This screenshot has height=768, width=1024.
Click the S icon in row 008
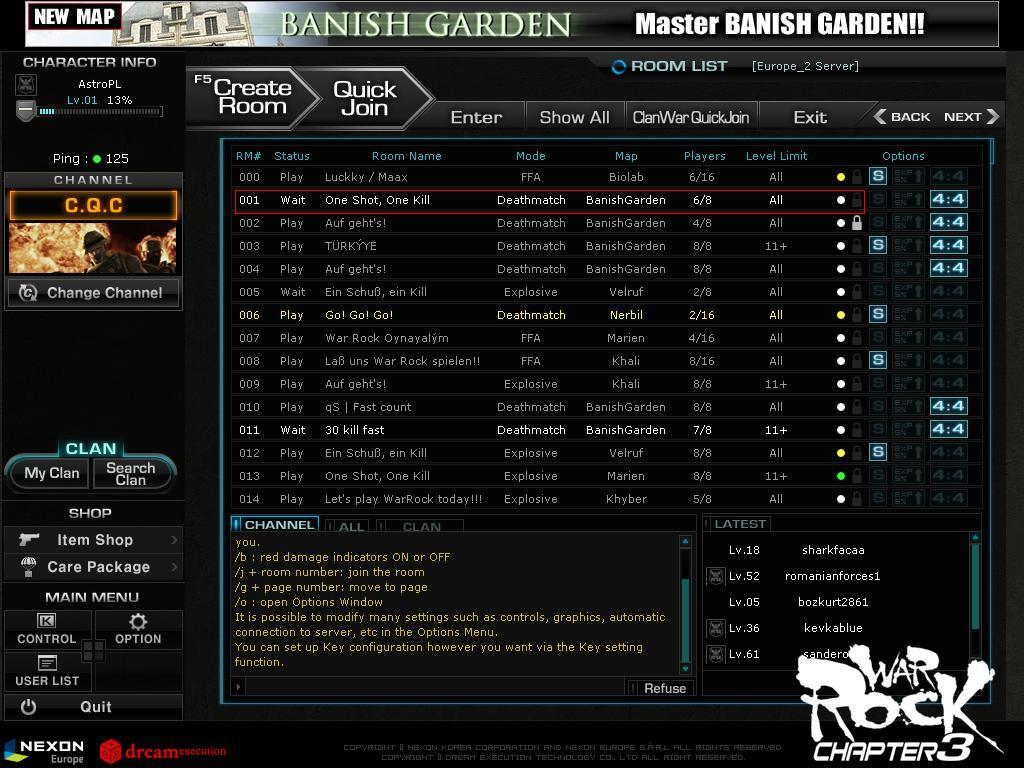878,360
